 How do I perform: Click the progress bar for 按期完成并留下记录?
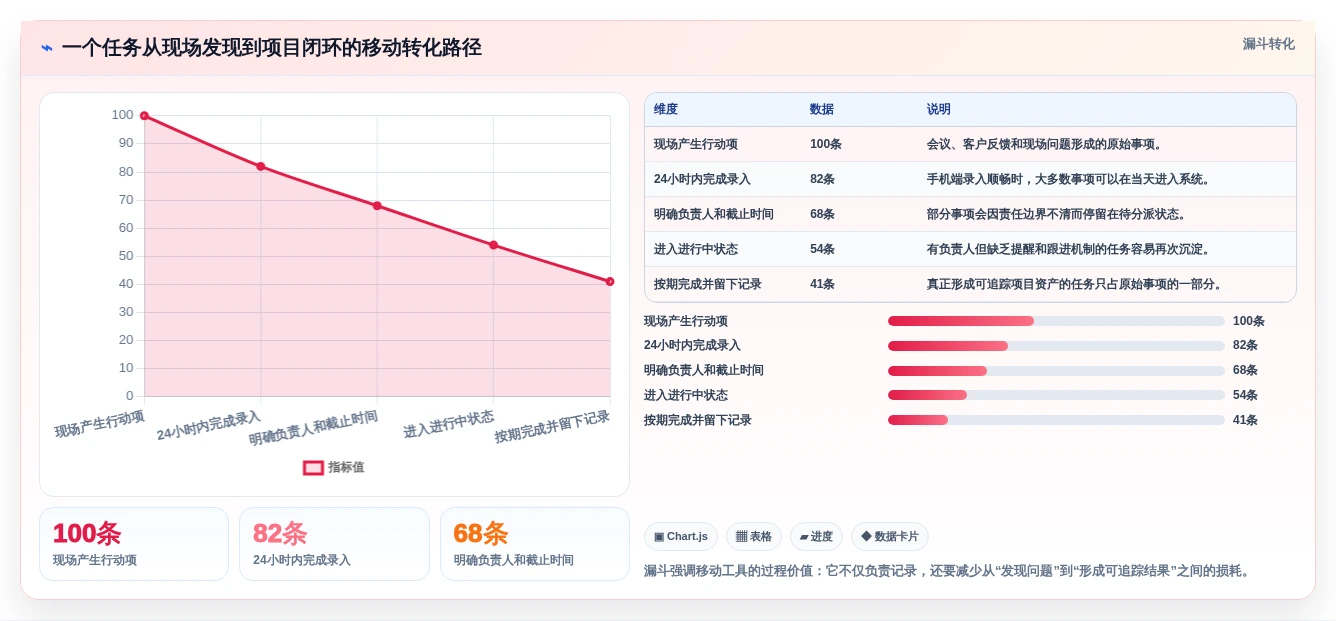pos(1056,420)
